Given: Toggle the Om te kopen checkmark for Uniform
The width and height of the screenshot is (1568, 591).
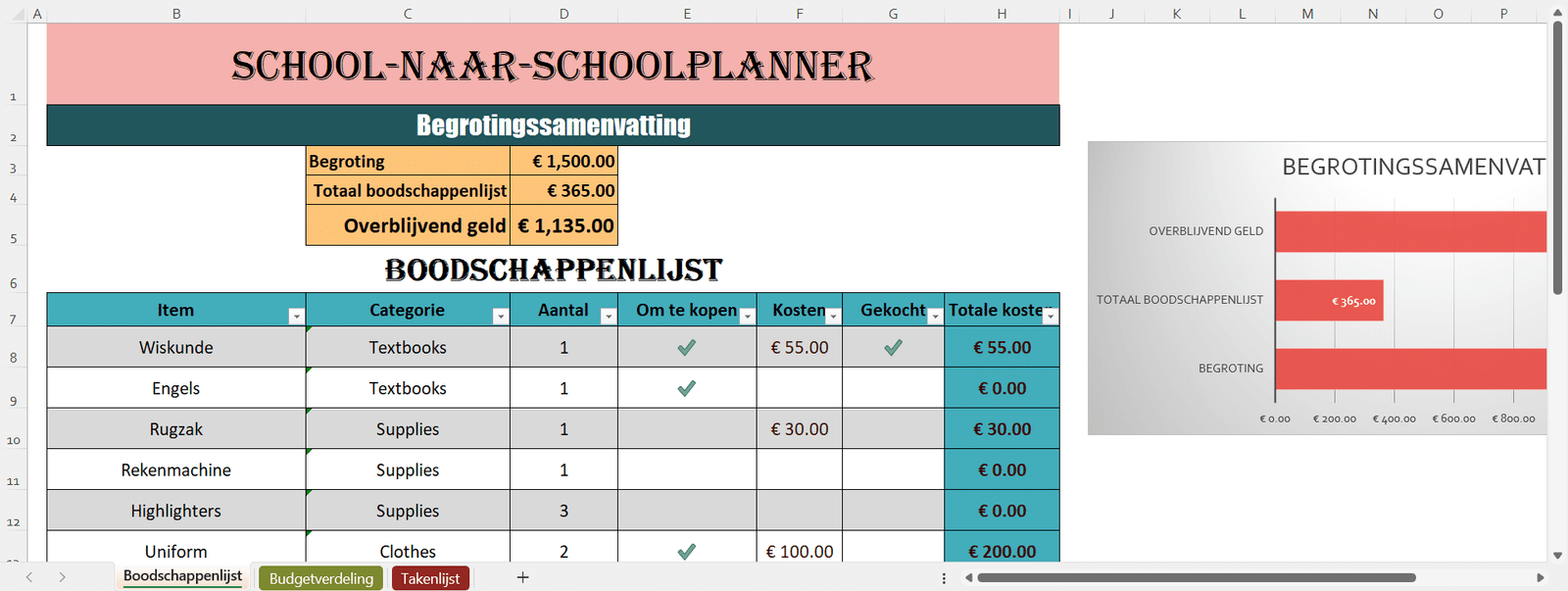Looking at the screenshot, I should coord(687,551).
